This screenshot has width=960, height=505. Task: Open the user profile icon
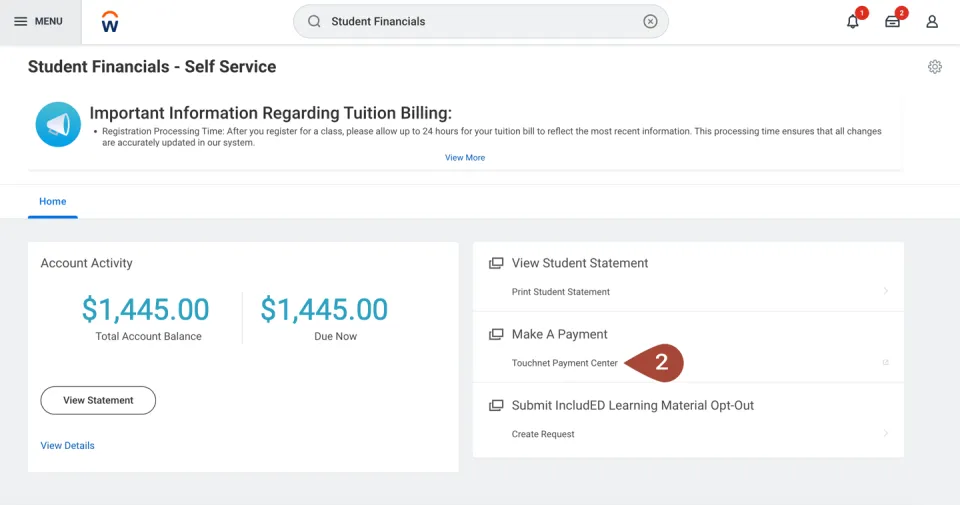tap(932, 22)
